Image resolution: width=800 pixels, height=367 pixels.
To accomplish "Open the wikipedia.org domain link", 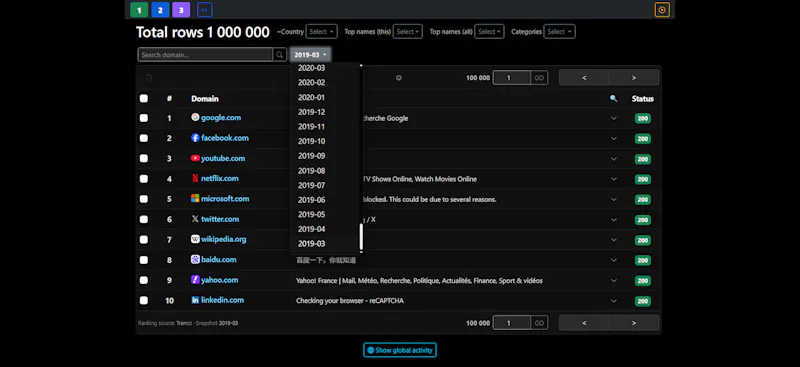I will pos(223,239).
